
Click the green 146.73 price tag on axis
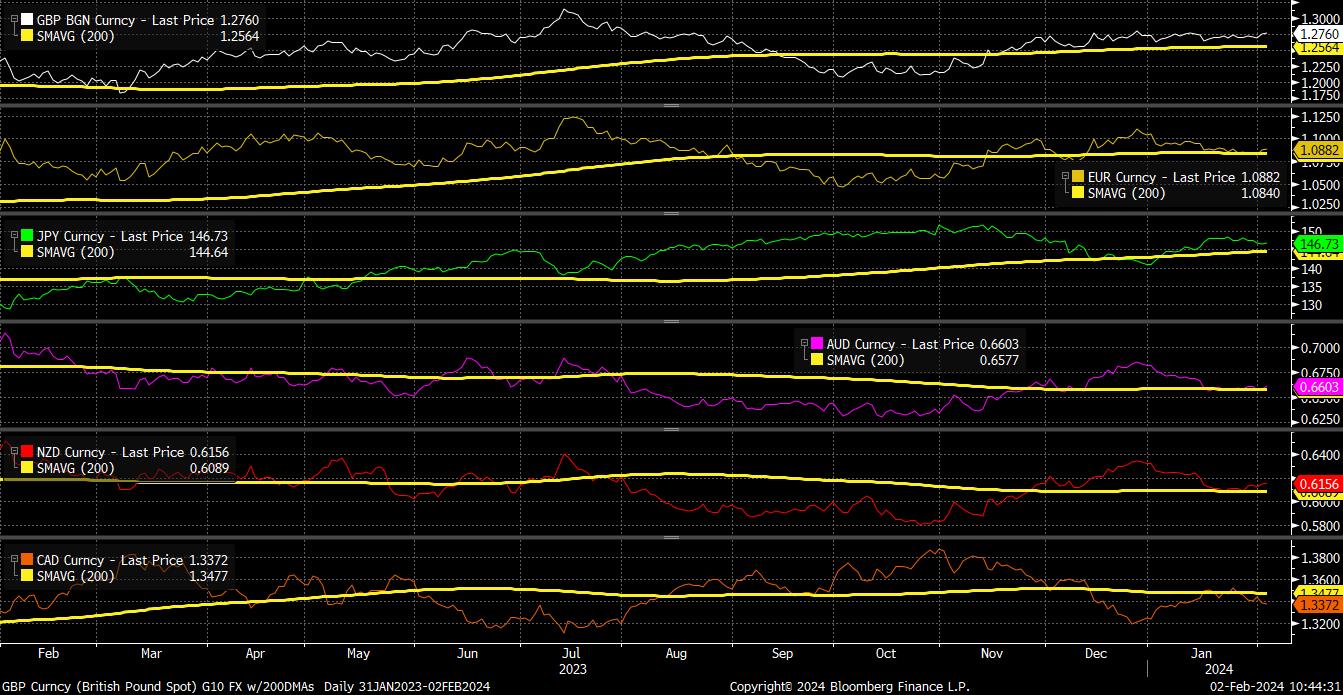(1317, 244)
